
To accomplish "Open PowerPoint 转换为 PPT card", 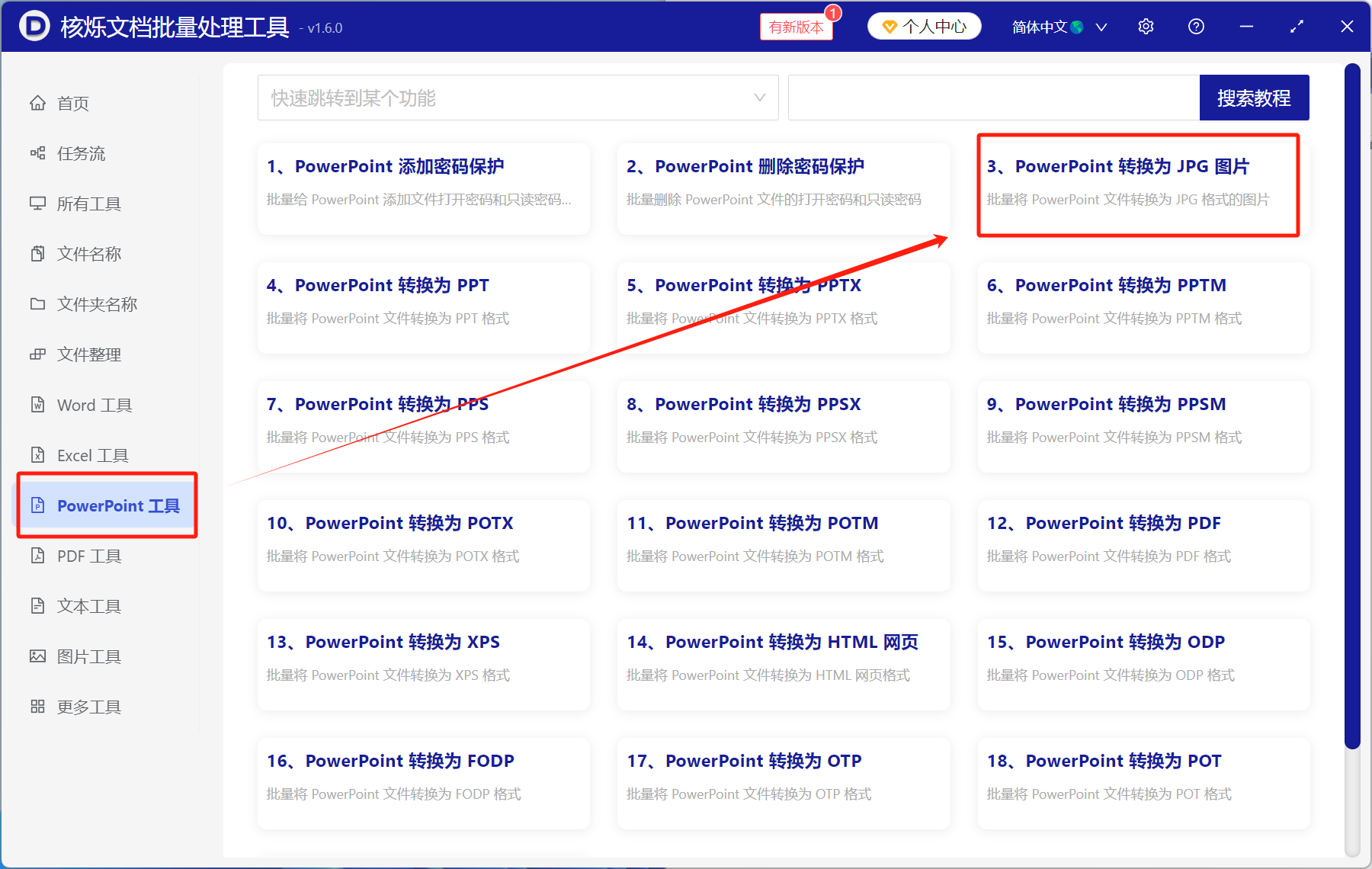I will [x=424, y=308].
